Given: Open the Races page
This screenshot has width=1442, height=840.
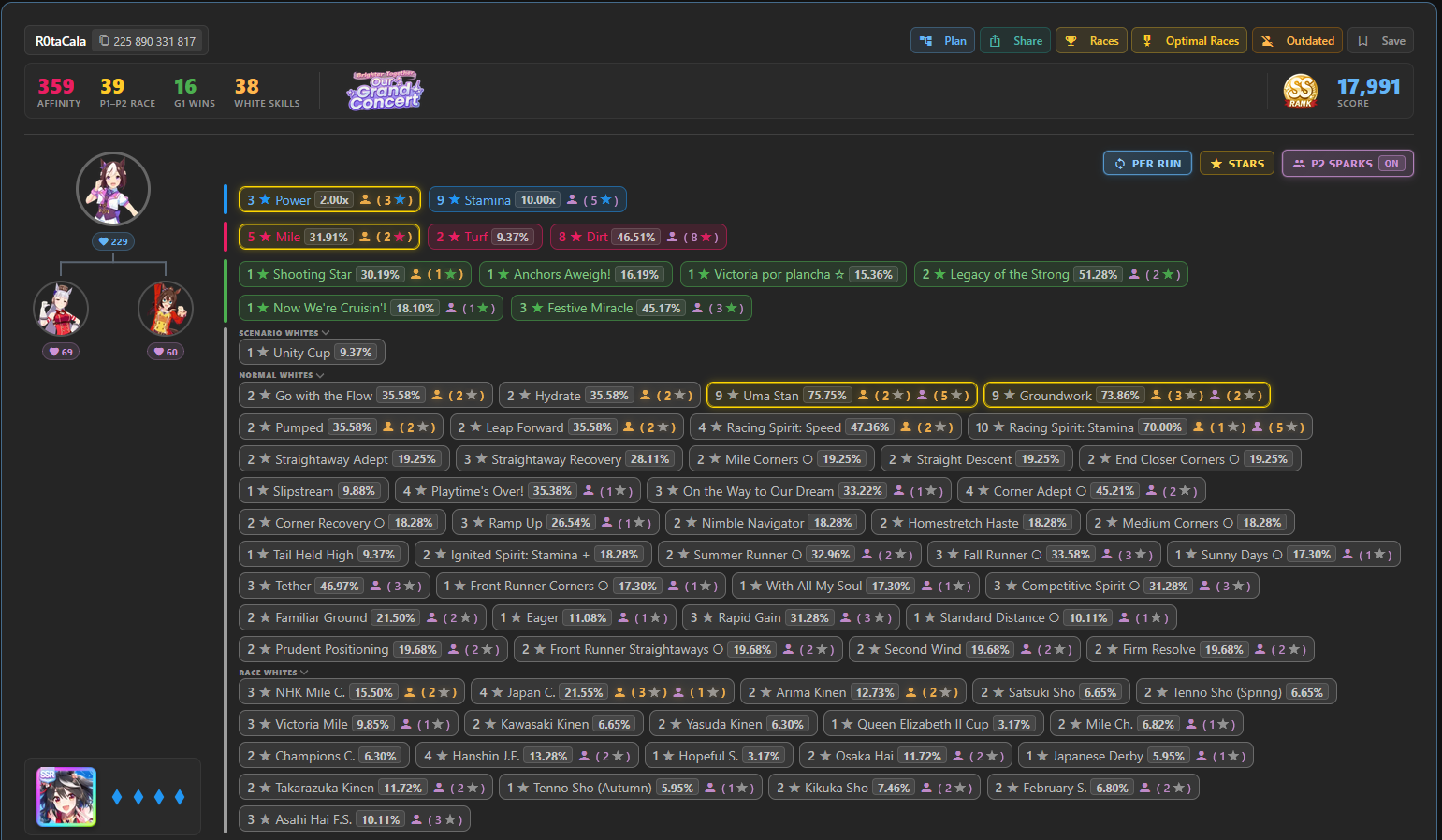Looking at the screenshot, I should 1091,41.
